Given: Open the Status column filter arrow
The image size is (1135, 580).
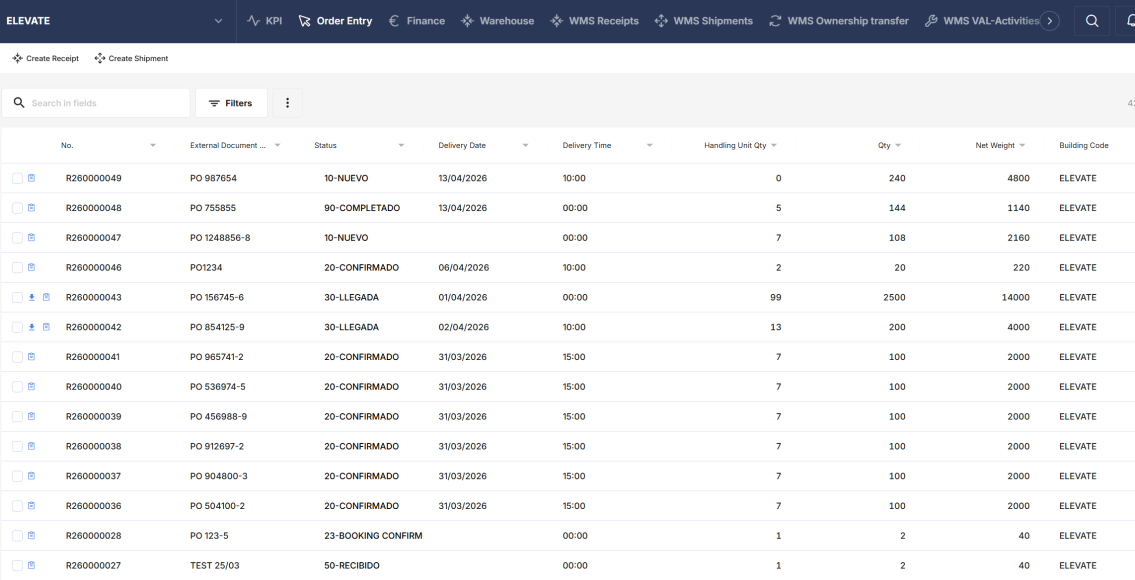Looking at the screenshot, I should (401, 145).
